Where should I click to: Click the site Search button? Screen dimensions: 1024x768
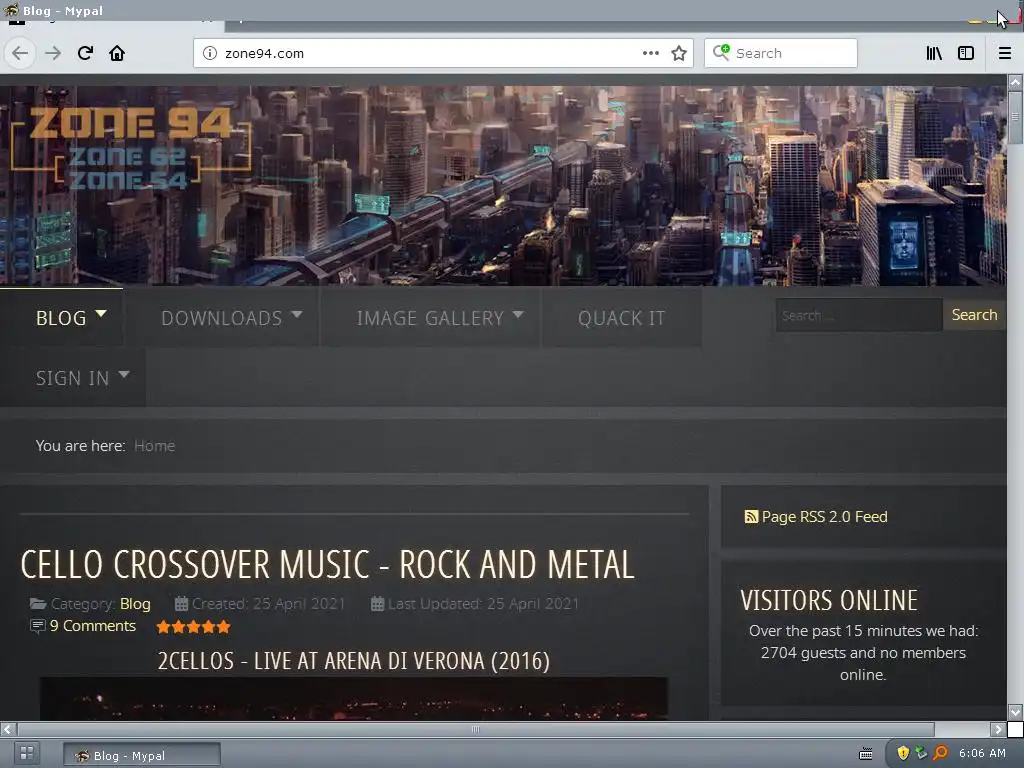pyautogui.click(x=974, y=315)
